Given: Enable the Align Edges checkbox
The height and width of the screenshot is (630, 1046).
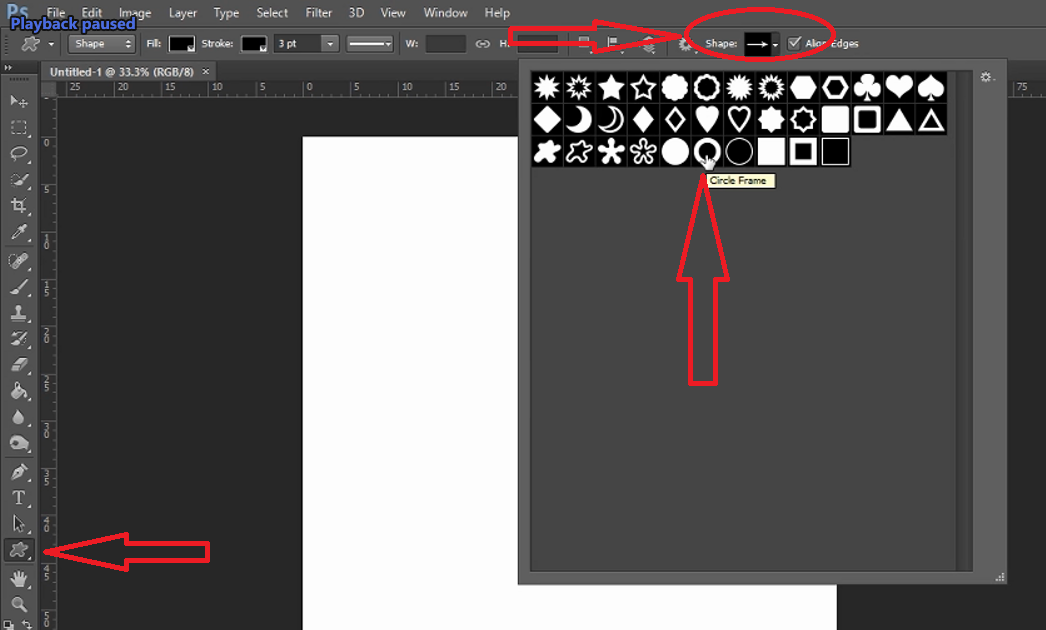Looking at the screenshot, I should (795, 43).
